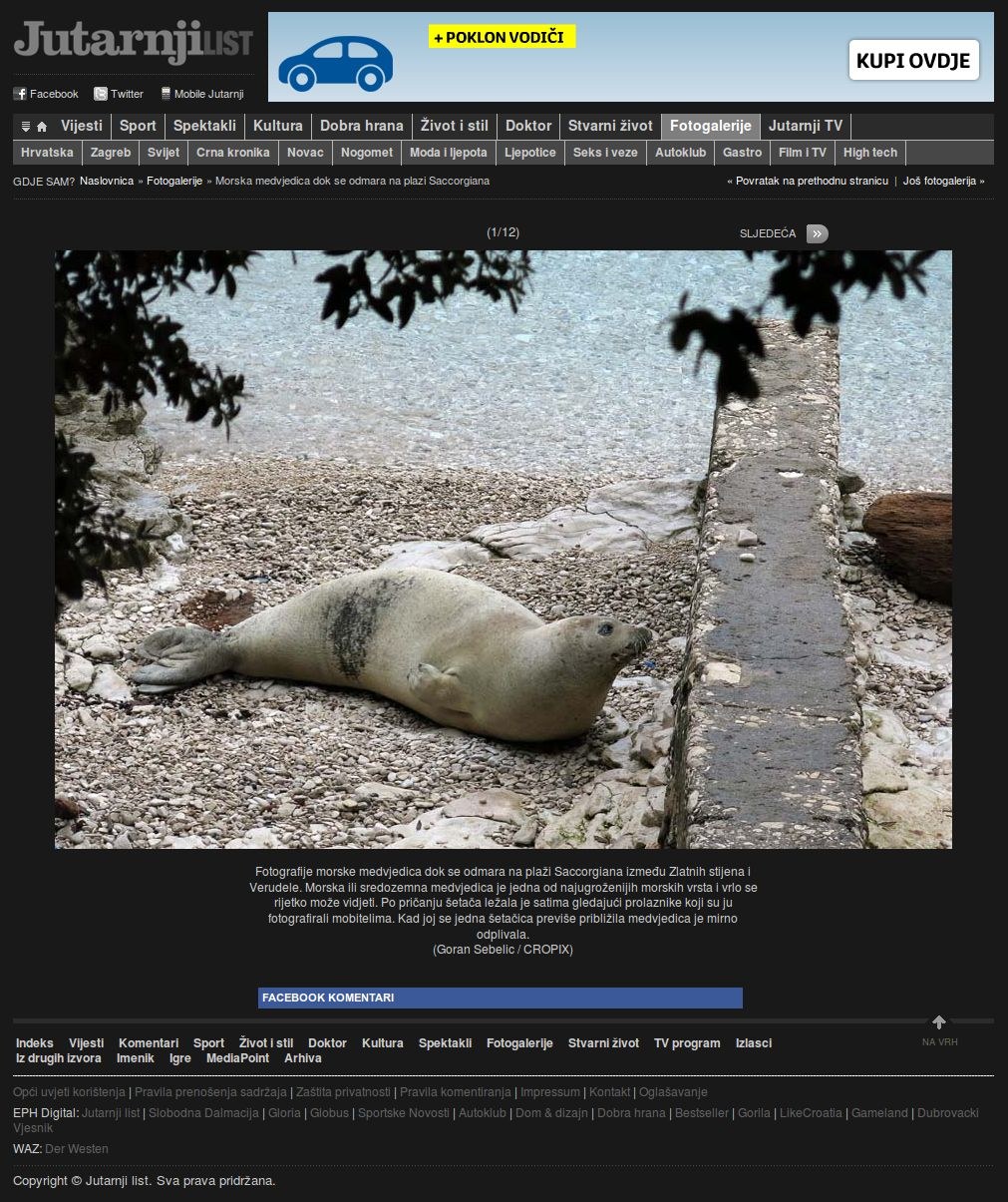Click the next-photo double-arrow icon
Screen dimensions: 1008x1202
pos(817,233)
